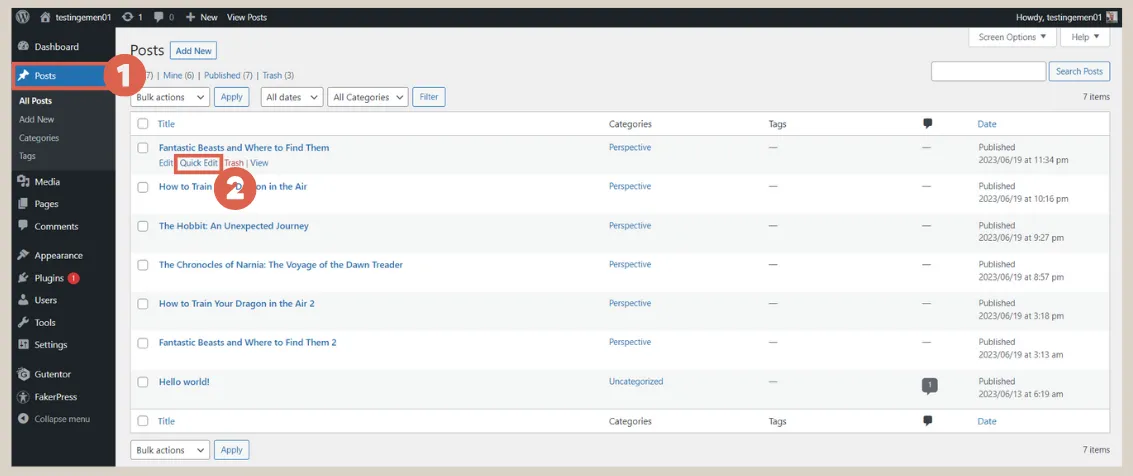
Task: Click Howdy, testingemen01 account text
Action: coord(1059,17)
